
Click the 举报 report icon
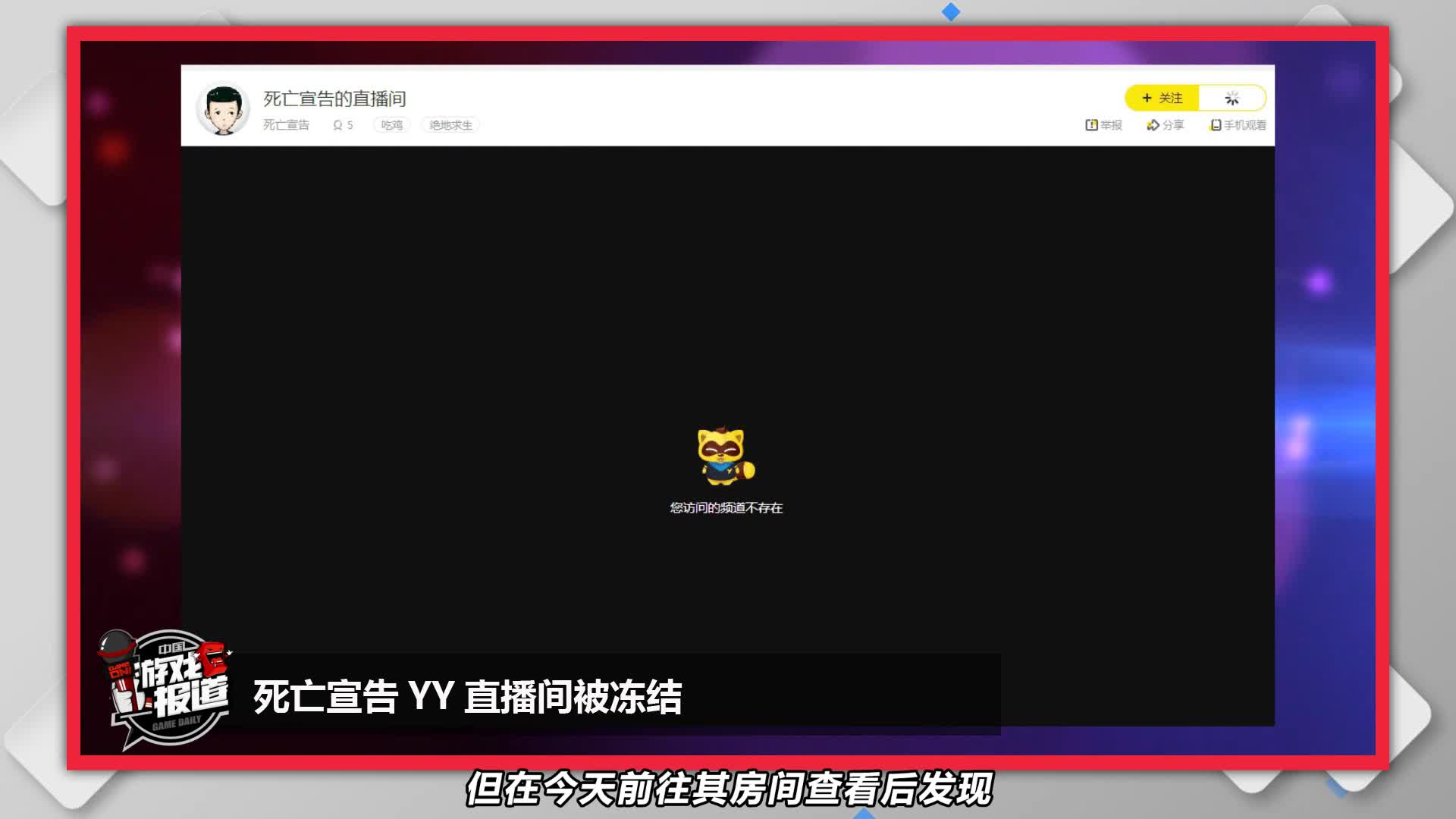pos(1091,125)
